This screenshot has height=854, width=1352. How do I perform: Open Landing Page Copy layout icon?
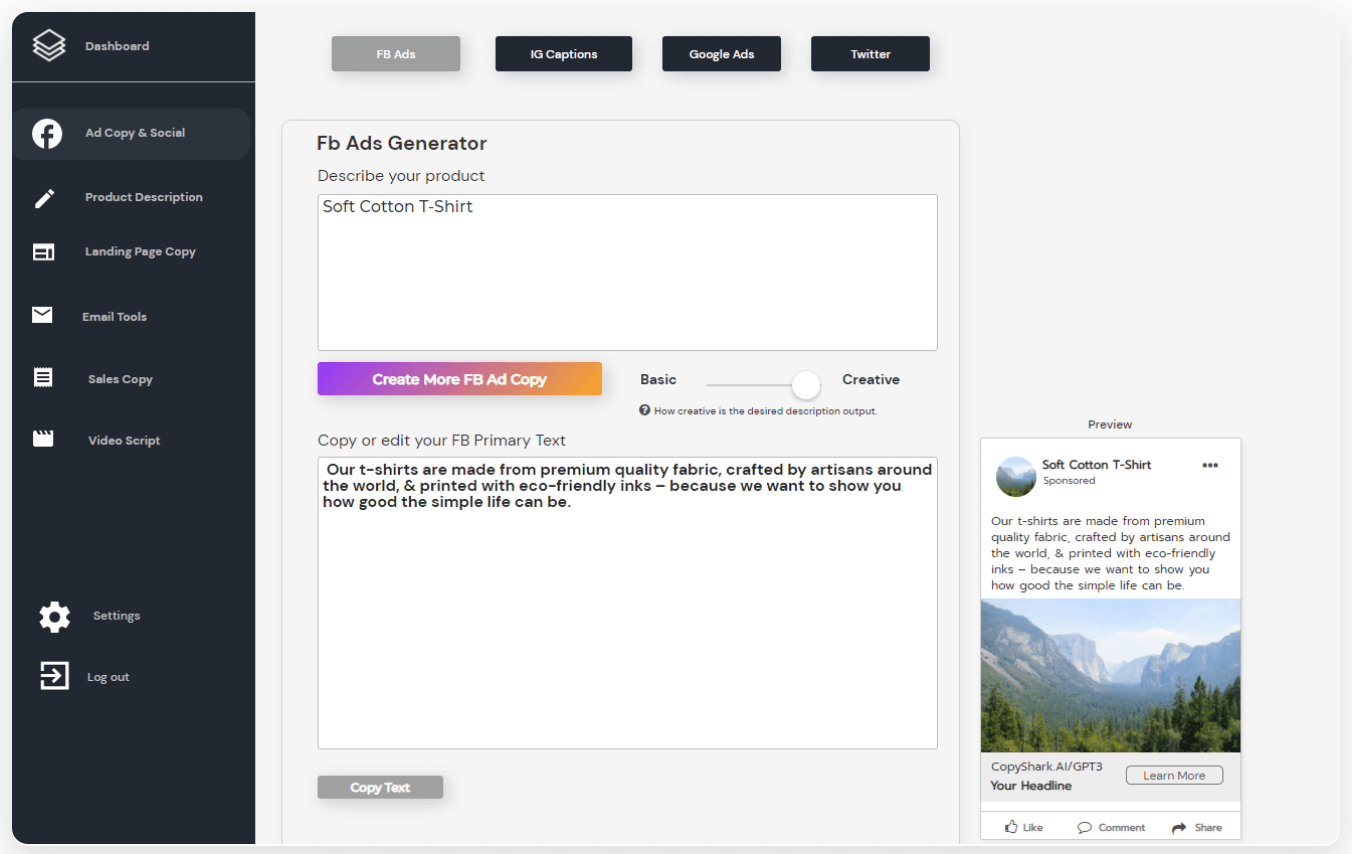[x=43, y=252]
